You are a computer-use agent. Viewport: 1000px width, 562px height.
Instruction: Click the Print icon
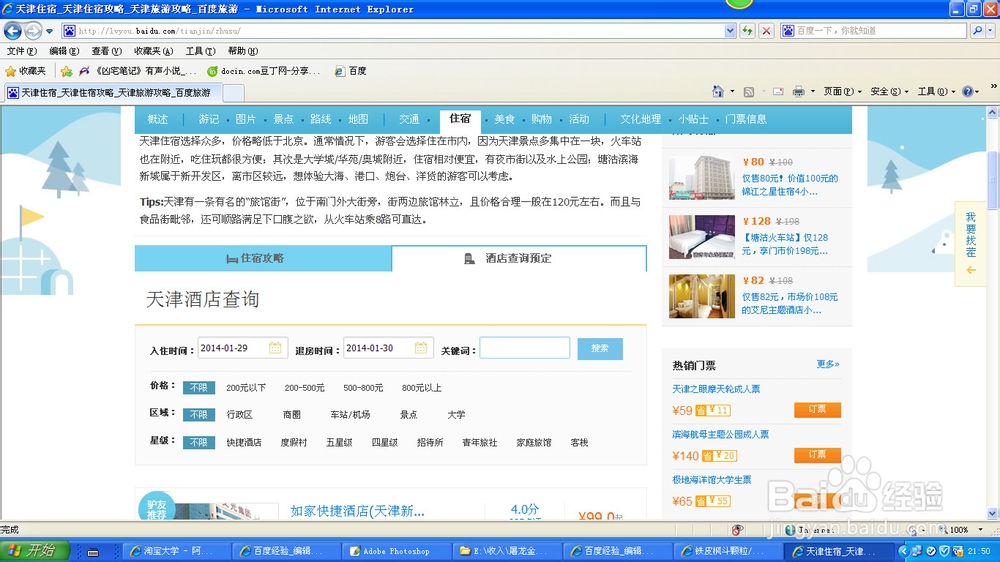798,91
